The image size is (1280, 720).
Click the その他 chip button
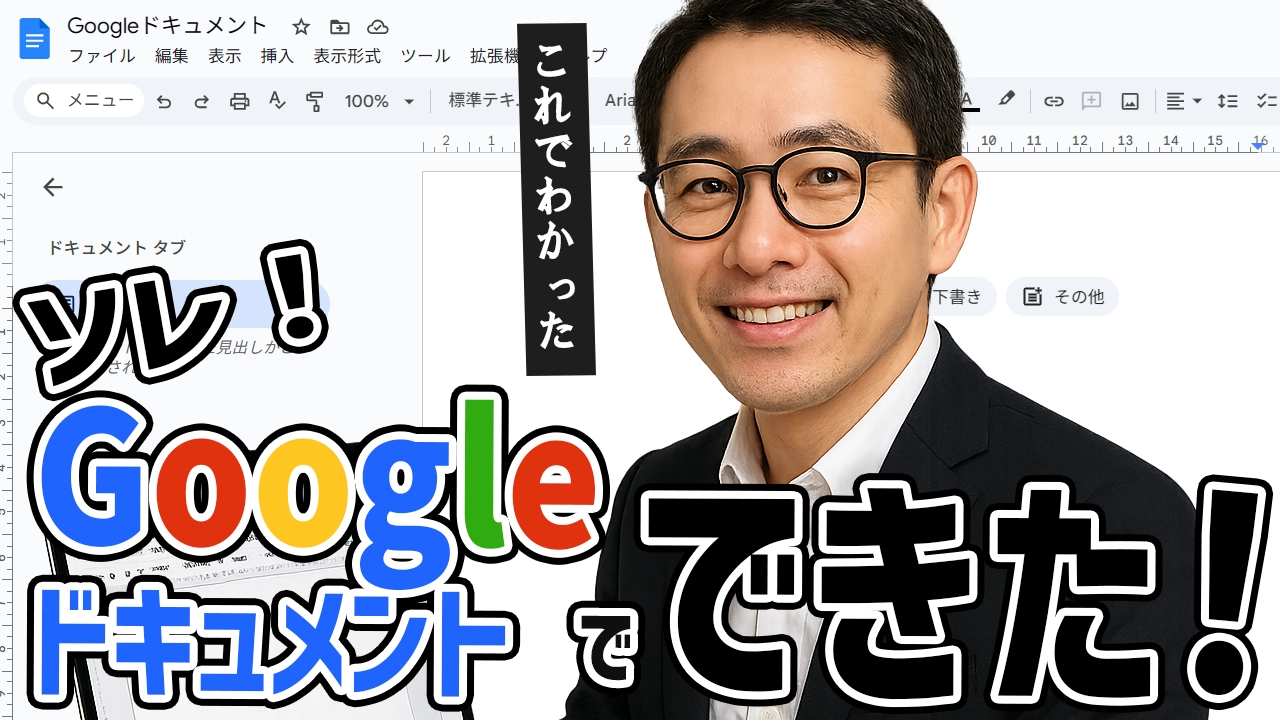pos(1062,296)
